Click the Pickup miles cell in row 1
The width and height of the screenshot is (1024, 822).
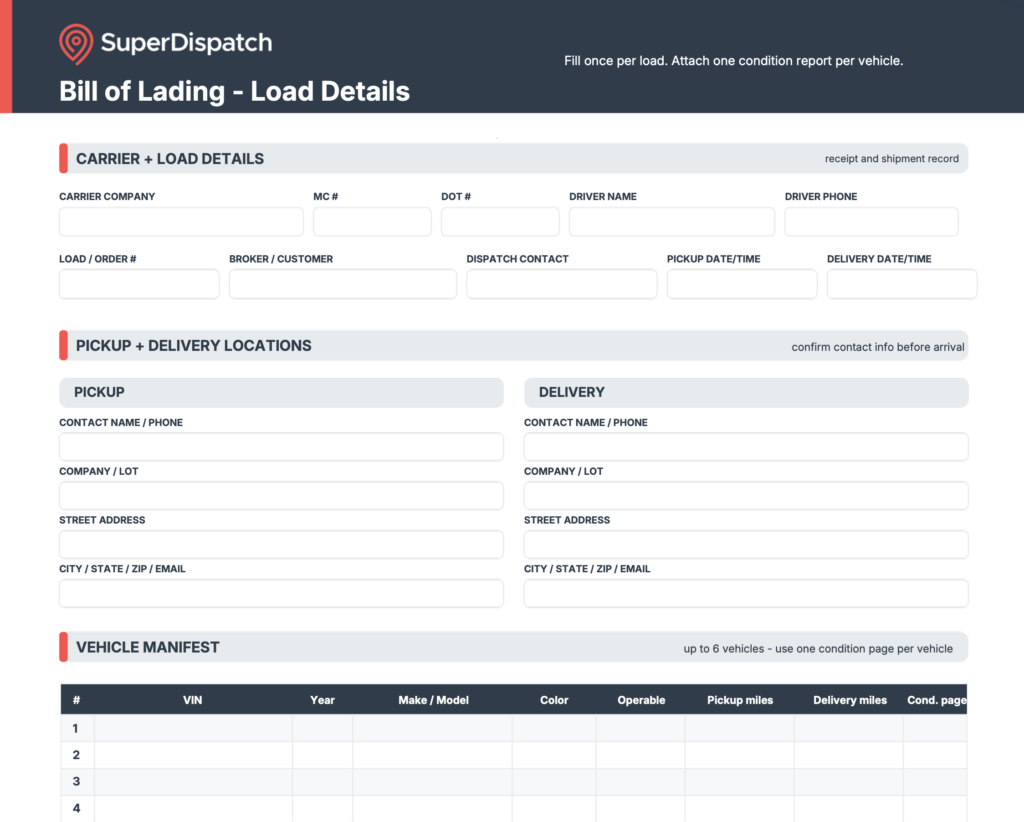click(x=740, y=728)
